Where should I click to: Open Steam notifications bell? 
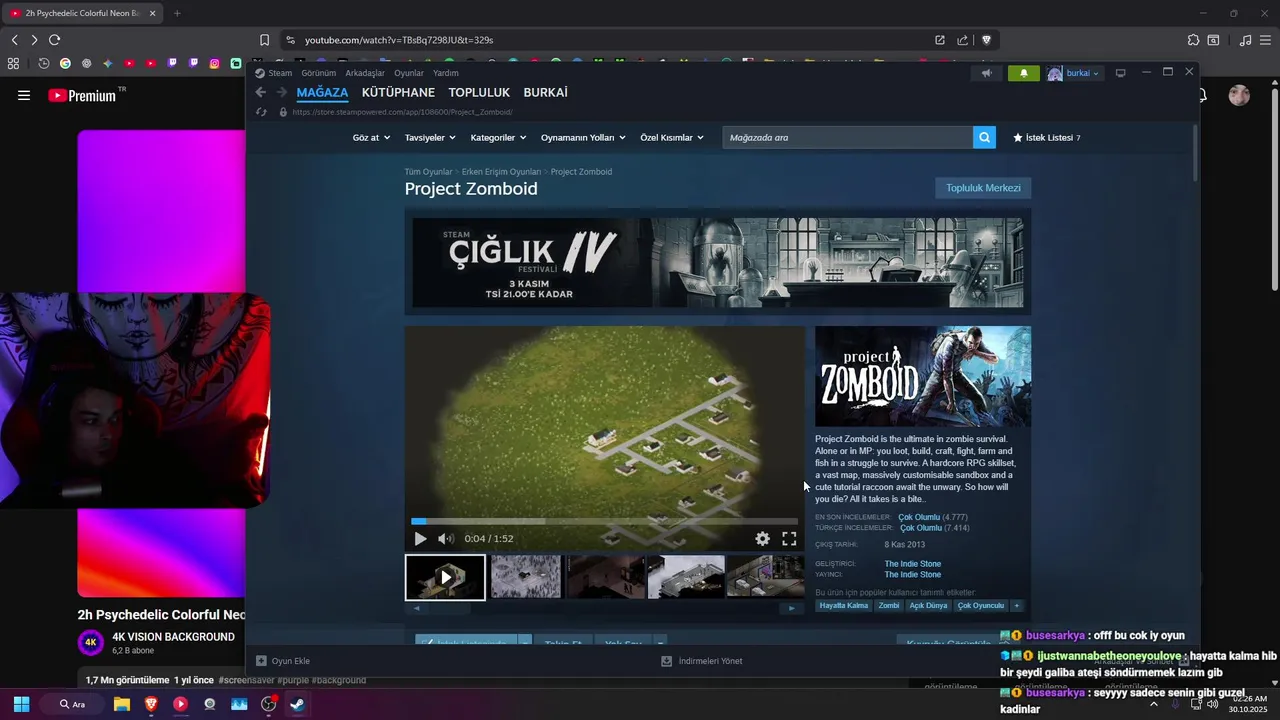tap(1023, 73)
